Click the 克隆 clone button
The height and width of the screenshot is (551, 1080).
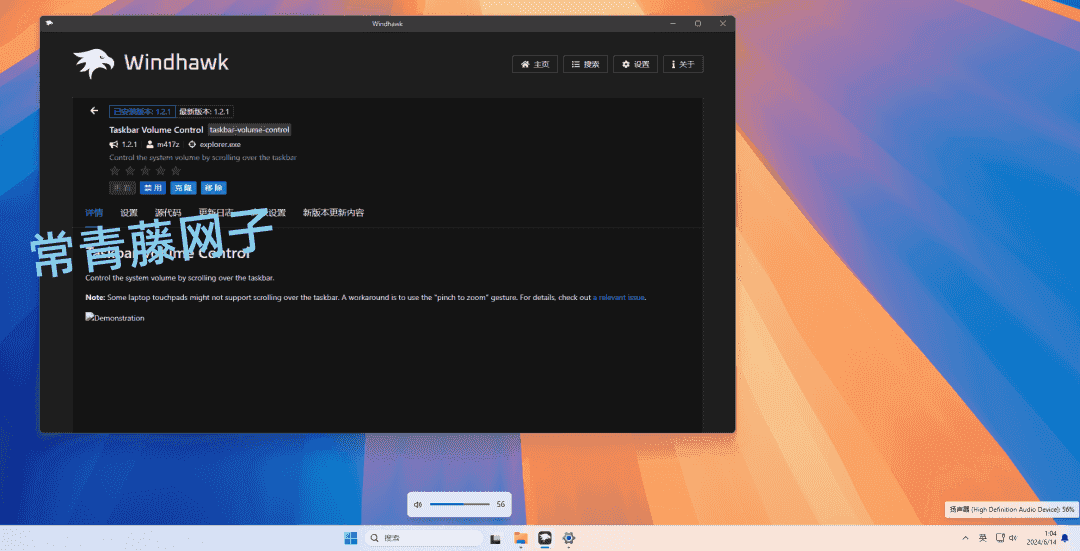183,187
